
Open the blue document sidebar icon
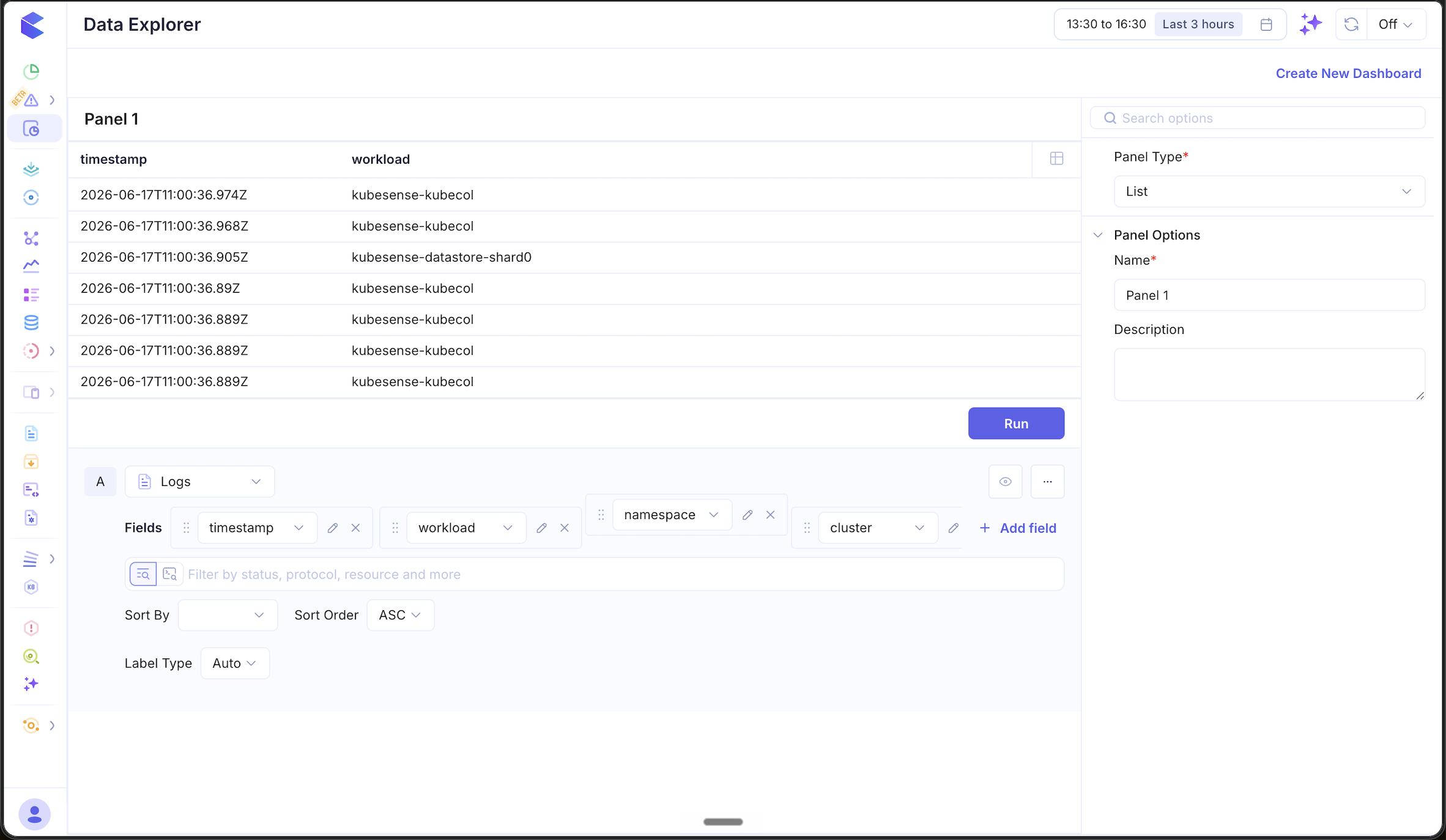[x=31, y=433]
